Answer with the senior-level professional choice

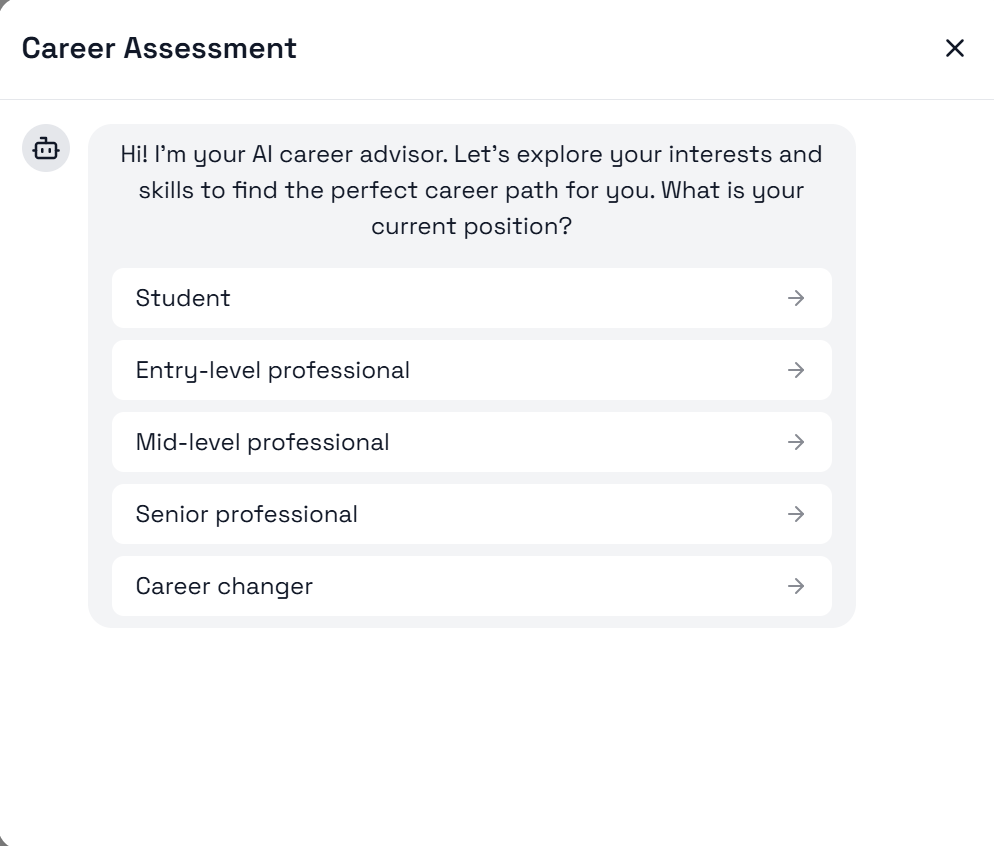click(471, 514)
